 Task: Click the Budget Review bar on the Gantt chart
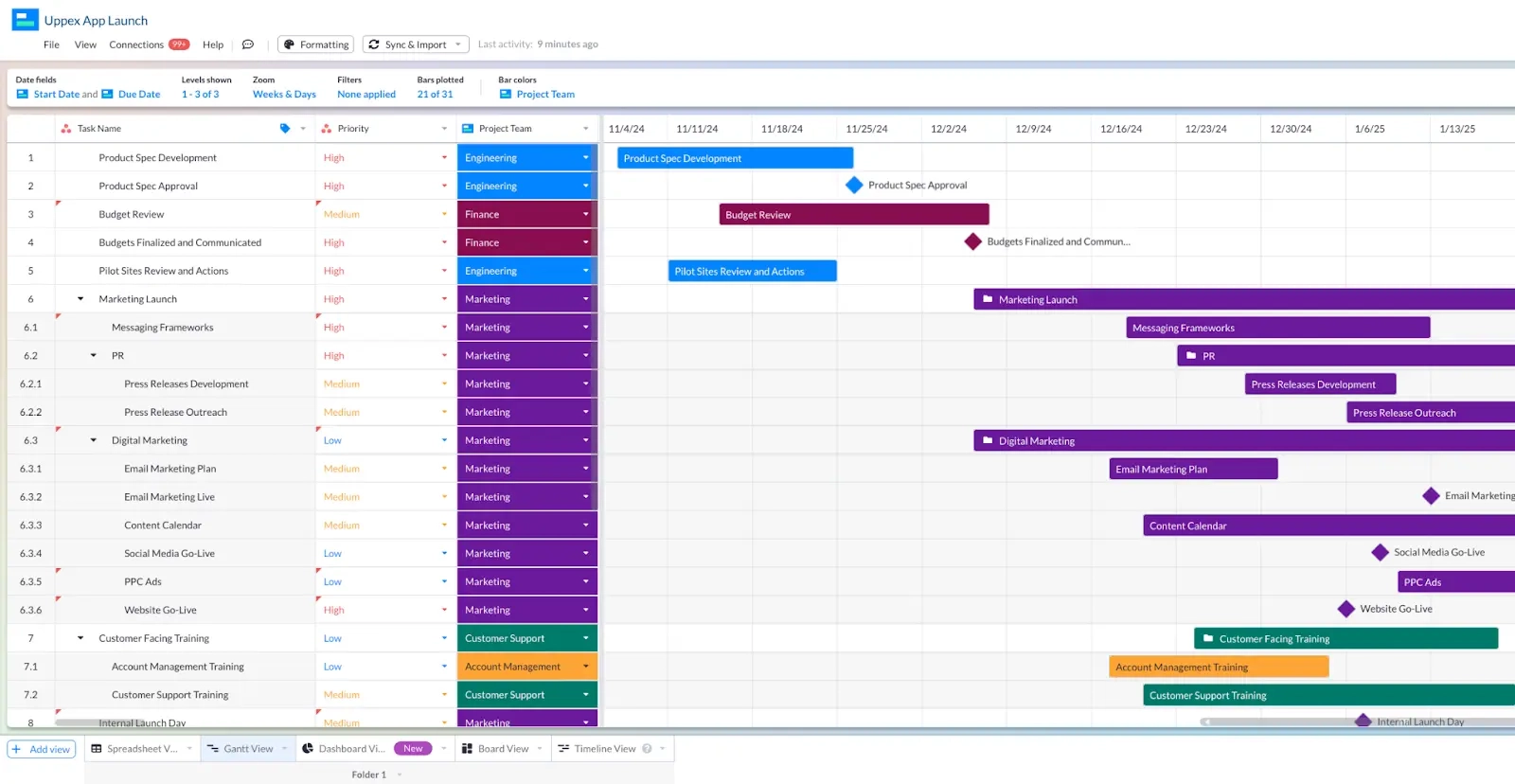(x=853, y=215)
